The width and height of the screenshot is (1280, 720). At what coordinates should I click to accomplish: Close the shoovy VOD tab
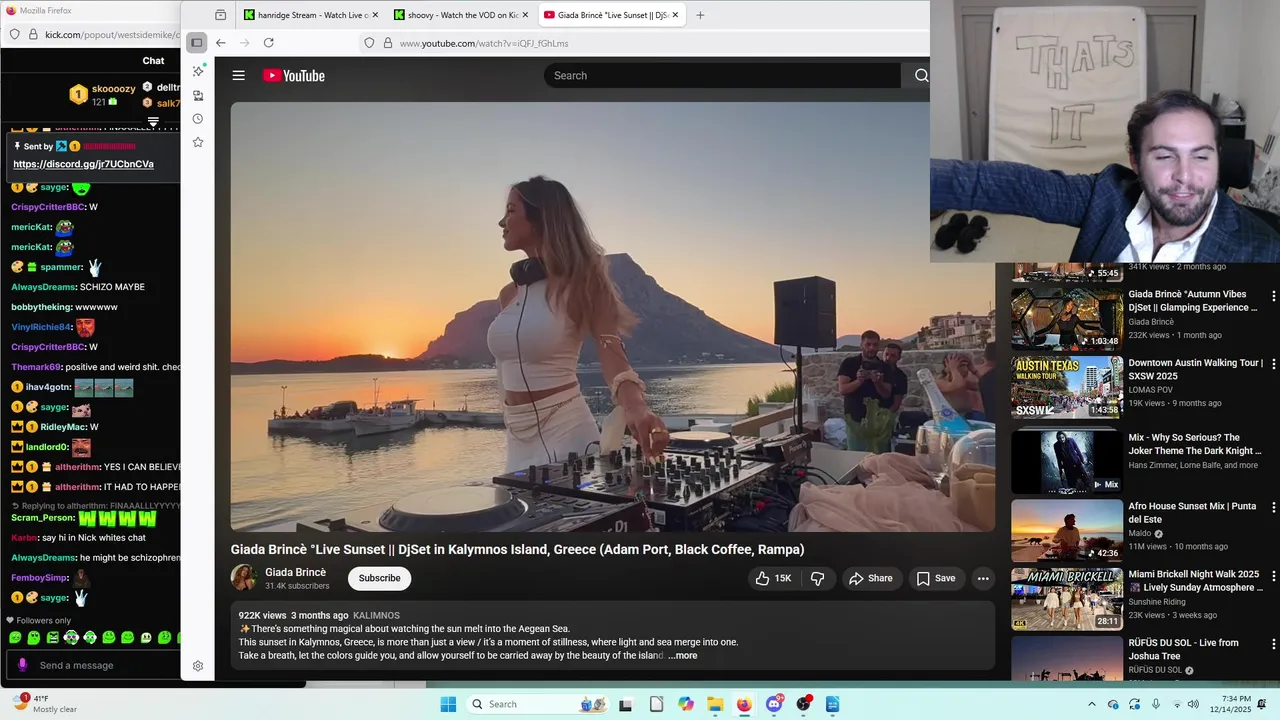[x=525, y=15]
